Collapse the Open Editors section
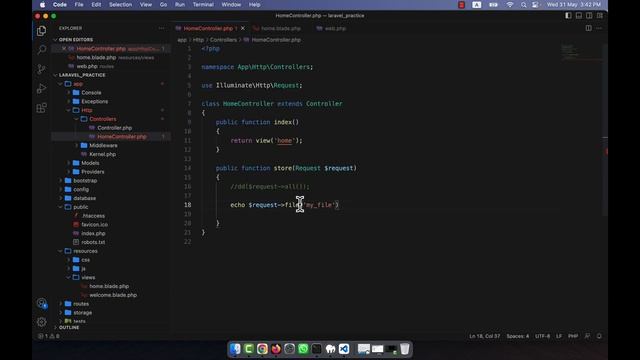 coord(76,40)
